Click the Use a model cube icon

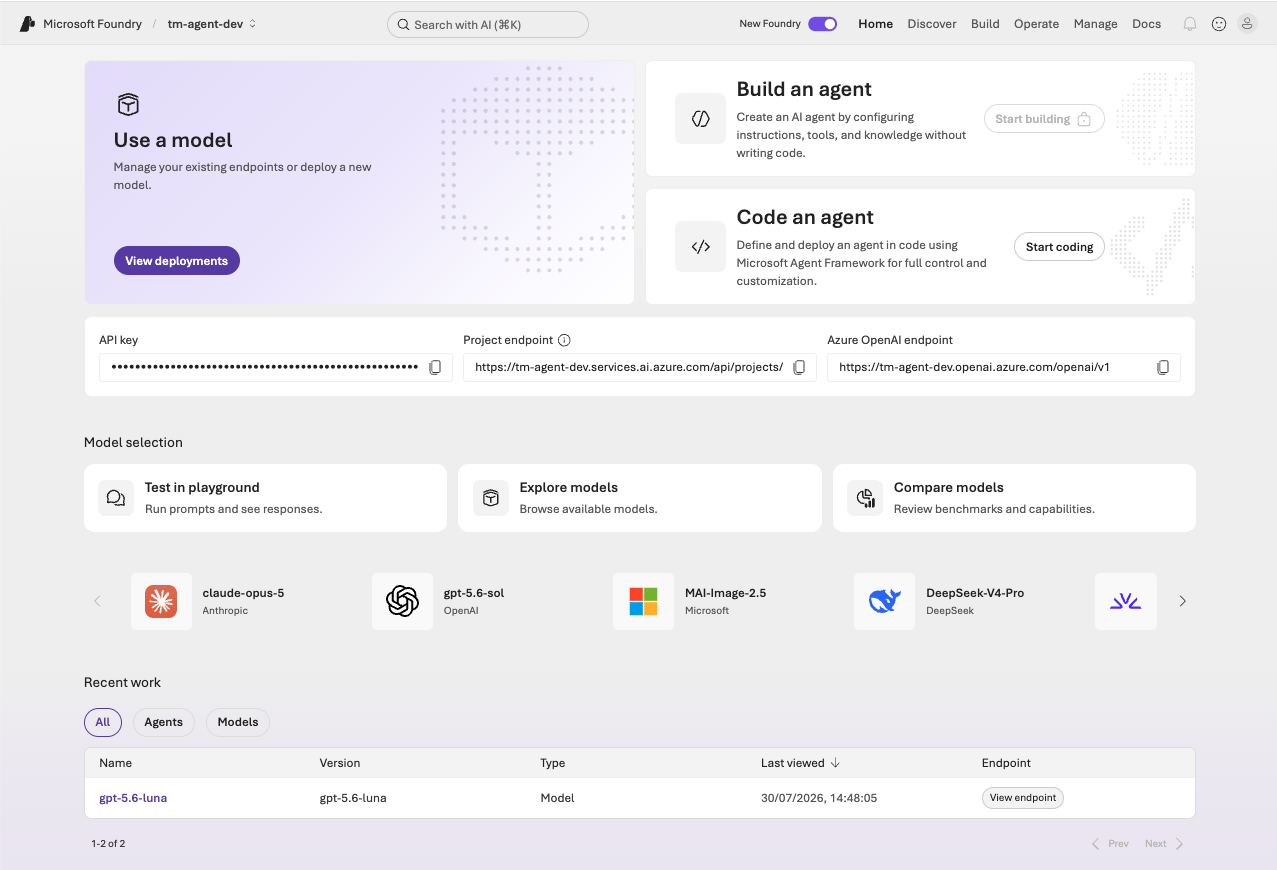[x=128, y=104]
